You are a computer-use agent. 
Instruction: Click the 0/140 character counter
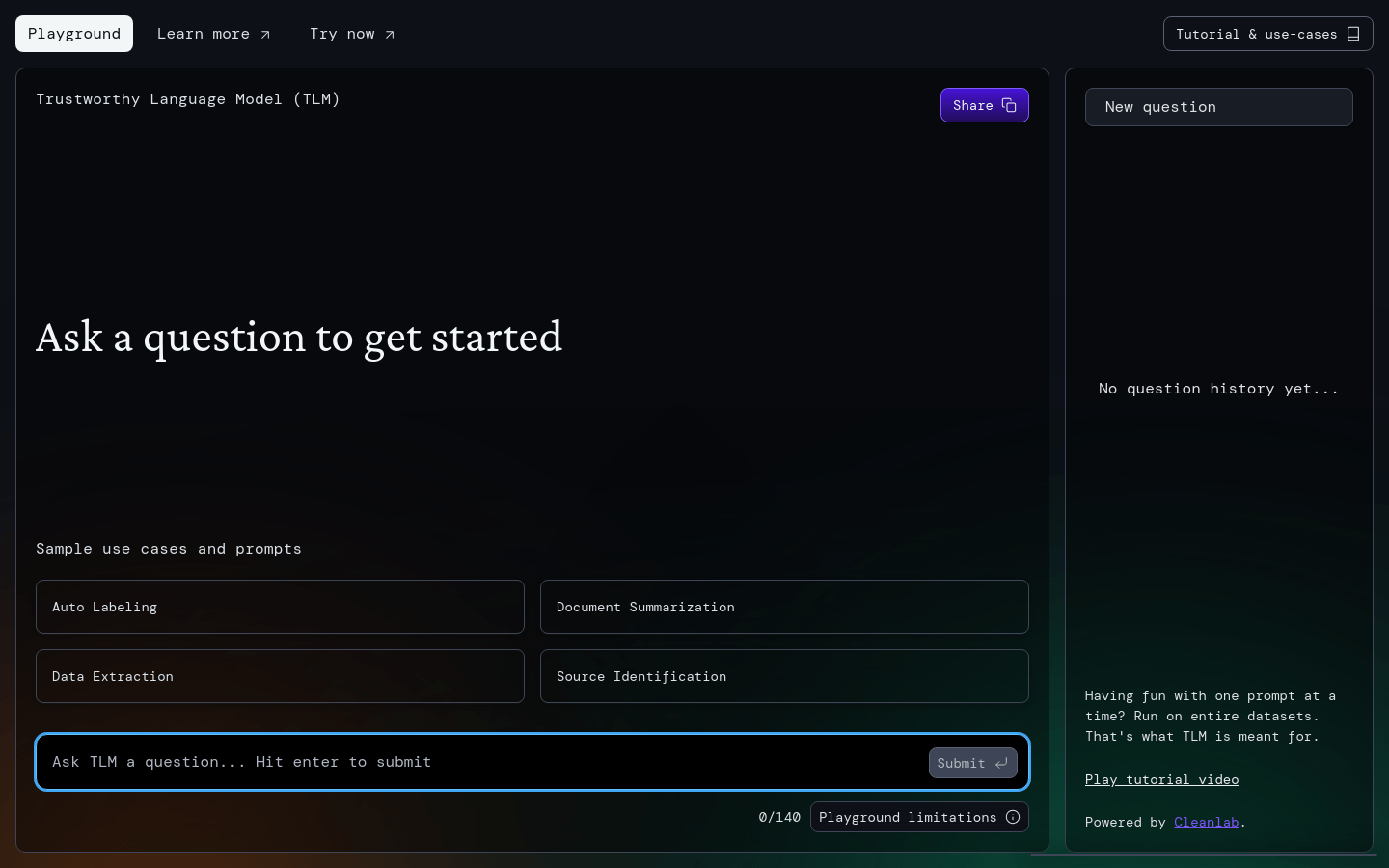tap(779, 817)
